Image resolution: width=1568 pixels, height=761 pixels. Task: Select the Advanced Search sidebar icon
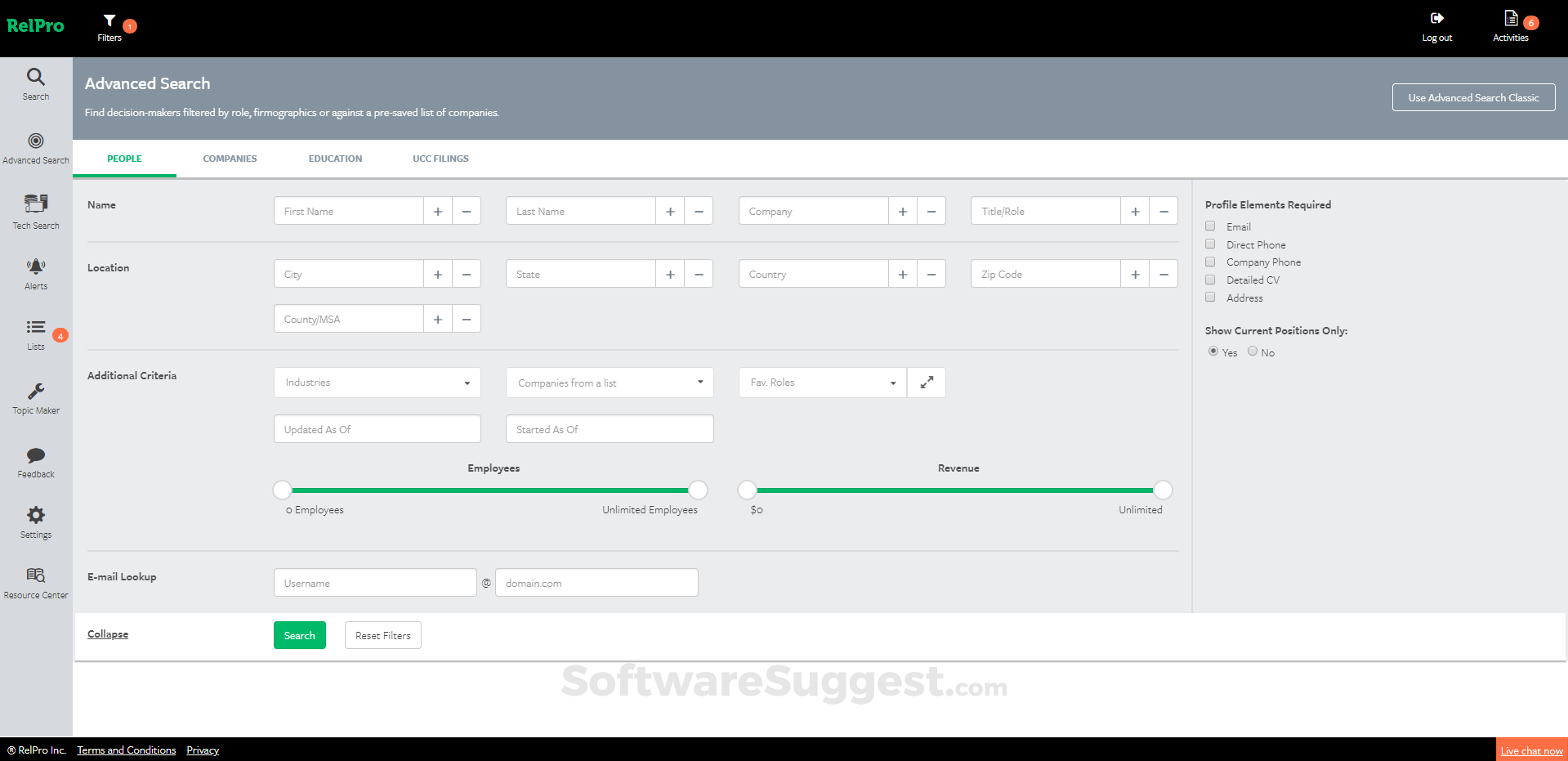[x=35, y=147]
